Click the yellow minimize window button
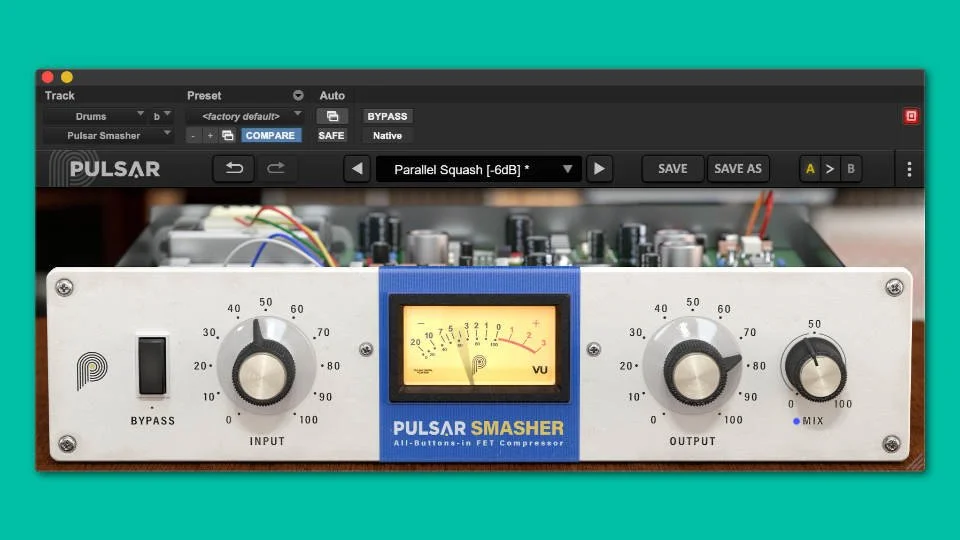 67,77
